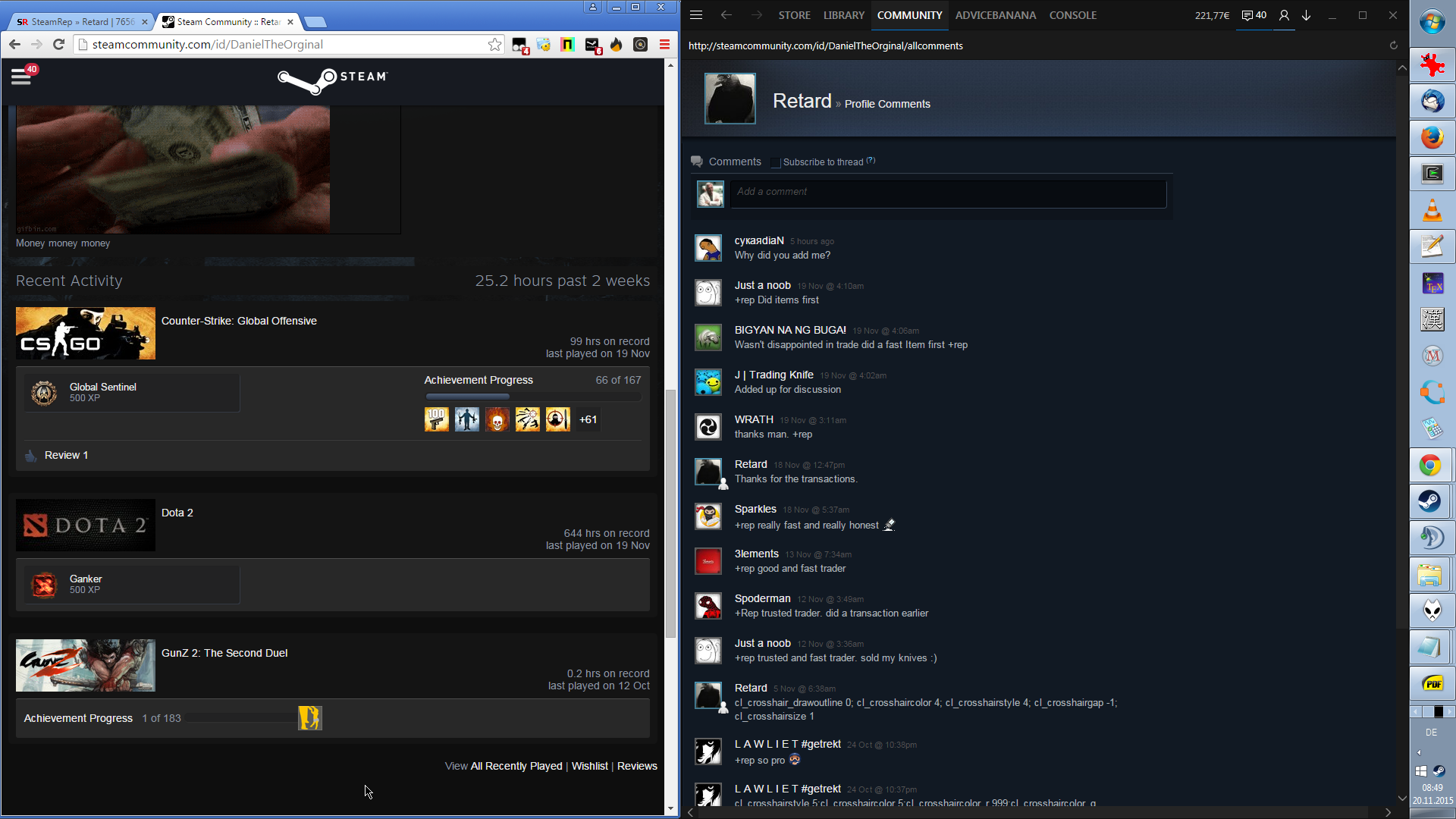Launch Firefox from the taskbar
This screenshot has width=1456, height=819.
point(1432,138)
